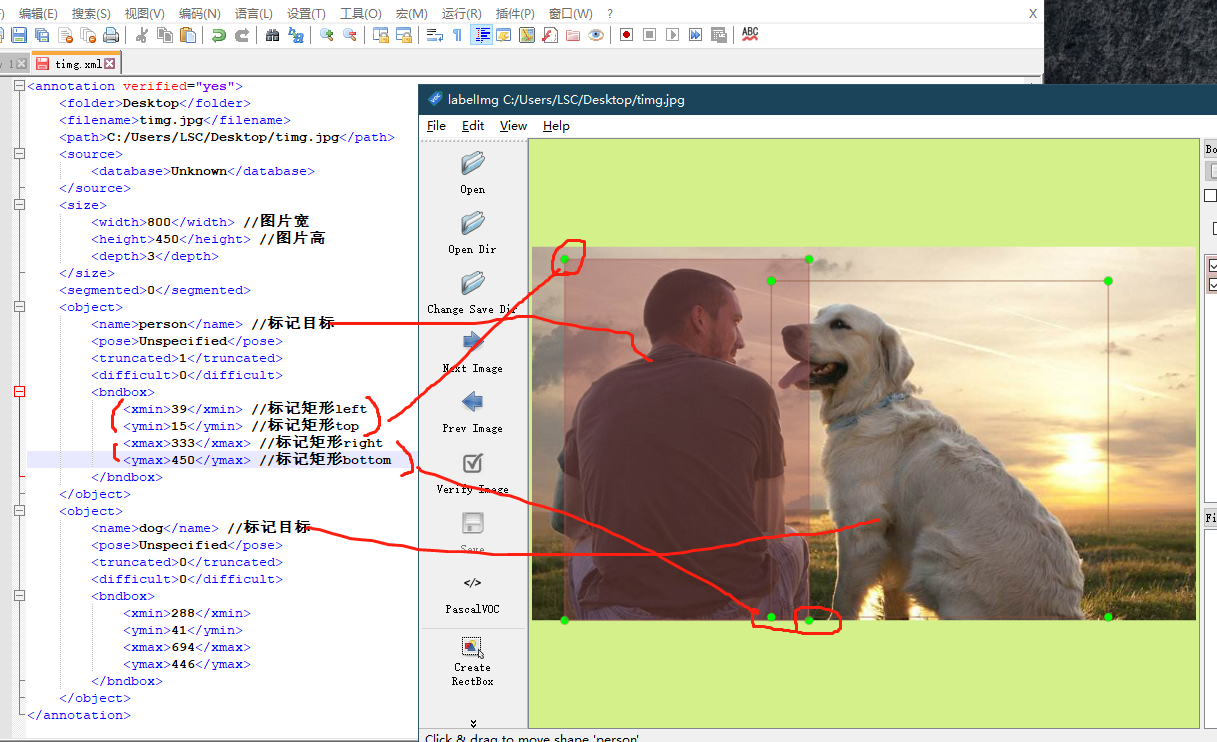The width and height of the screenshot is (1217, 742).
Task: Click Open Dir in labelImg
Action: (x=473, y=232)
